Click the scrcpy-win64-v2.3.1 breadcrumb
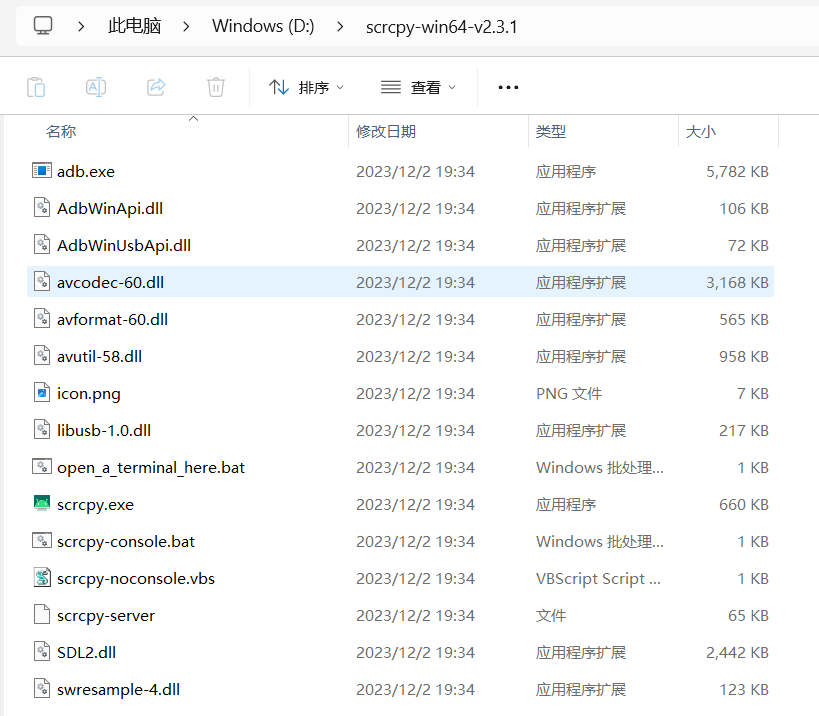Screen dimensions: 819x716 (x=441, y=27)
